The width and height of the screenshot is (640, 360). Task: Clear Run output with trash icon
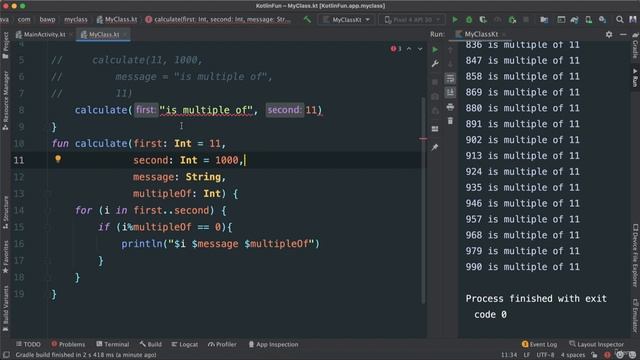[x=450, y=121]
